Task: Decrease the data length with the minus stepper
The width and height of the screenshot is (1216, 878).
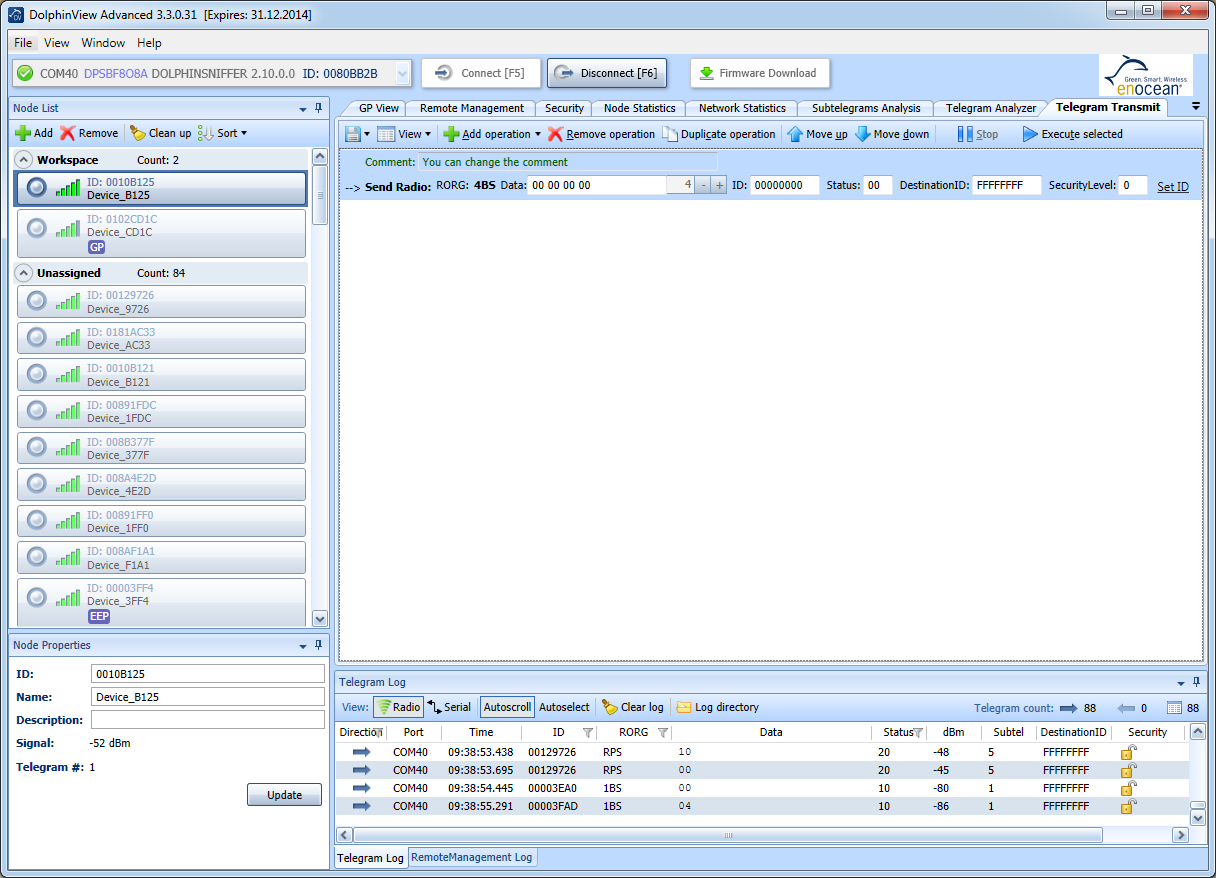Action: [703, 185]
